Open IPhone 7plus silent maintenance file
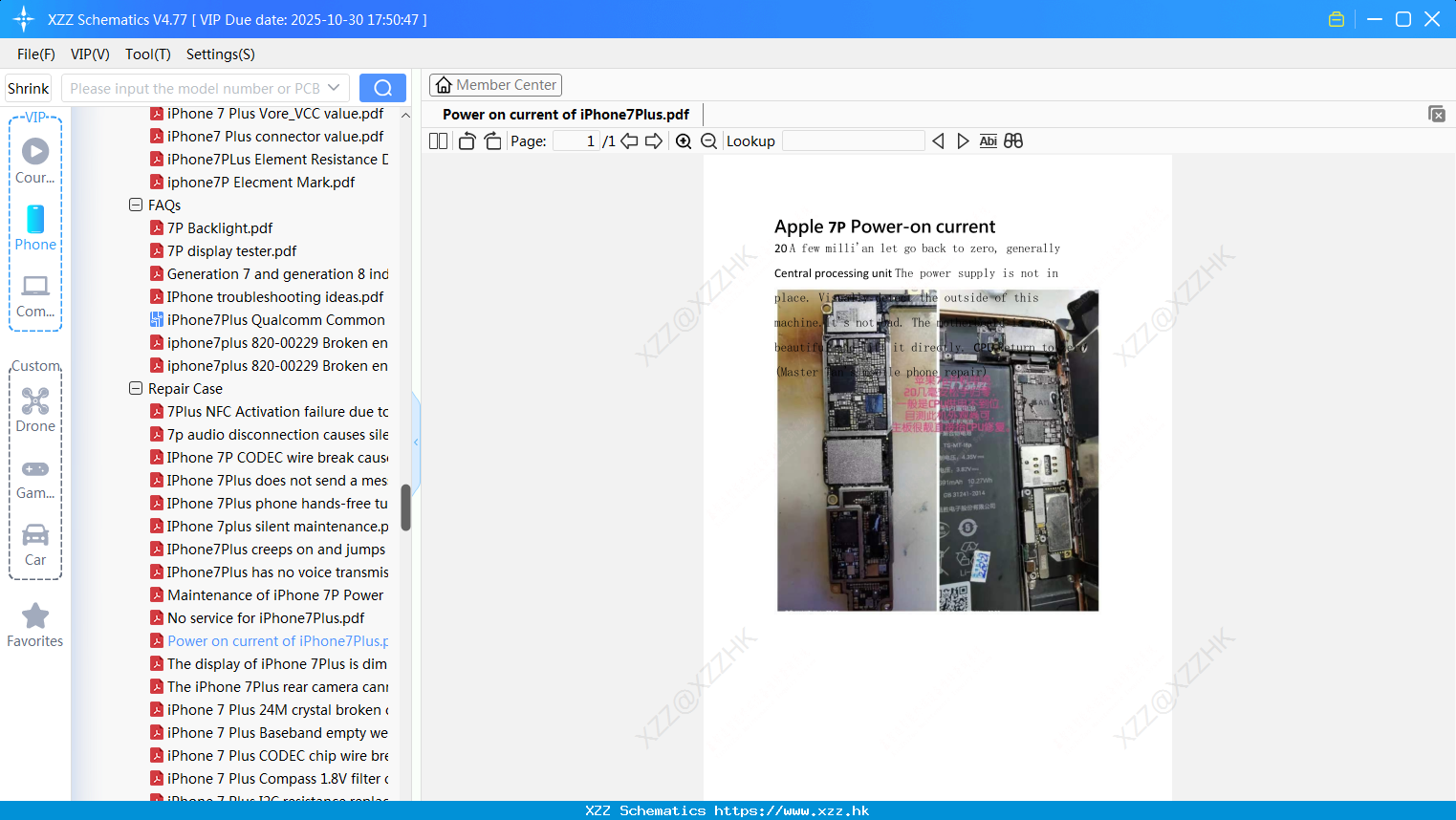This screenshot has height=820, width=1456. tap(277, 526)
